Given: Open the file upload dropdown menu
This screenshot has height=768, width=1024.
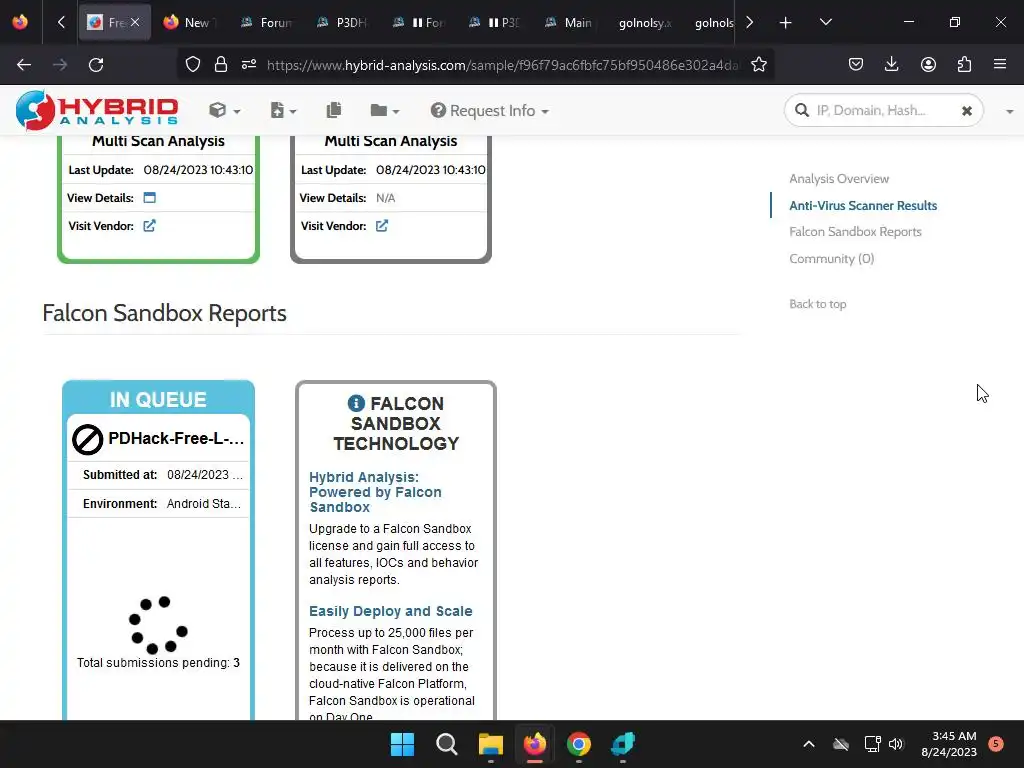Looking at the screenshot, I should pyautogui.click(x=283, y=110).
